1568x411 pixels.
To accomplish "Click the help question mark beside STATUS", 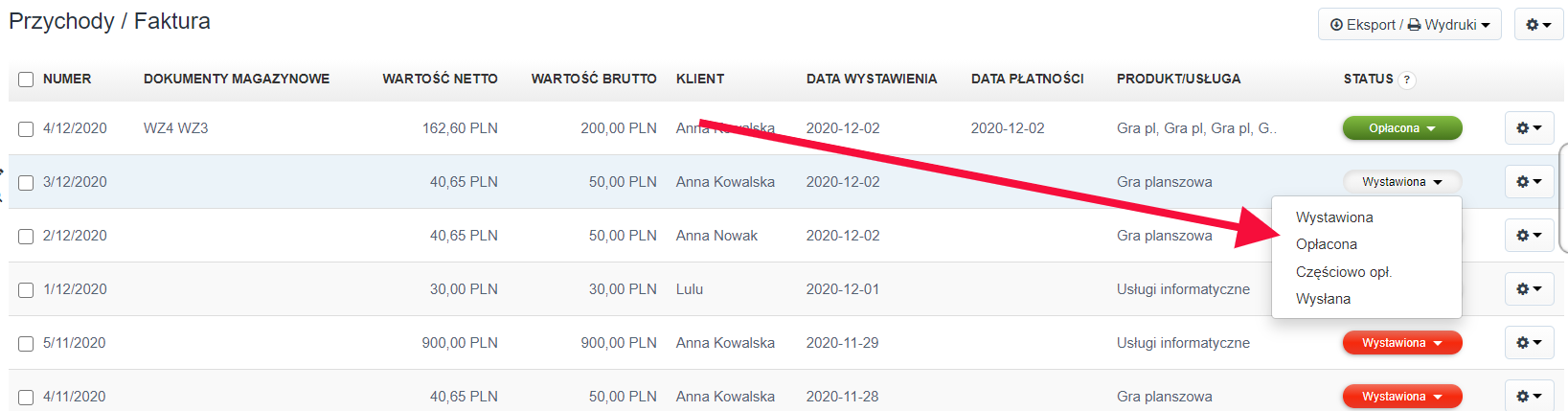I will pyautogui.click(x=1406, y=80).
